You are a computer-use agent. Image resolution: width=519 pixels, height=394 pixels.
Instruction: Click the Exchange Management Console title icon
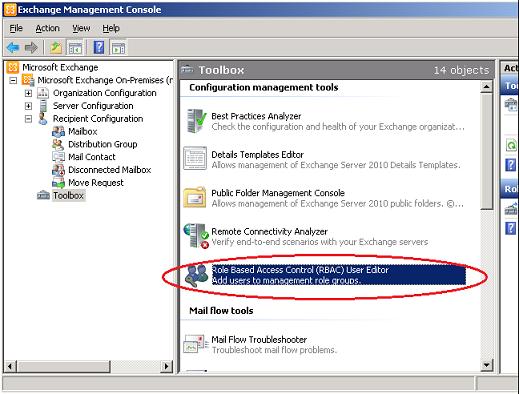point(10,9)
